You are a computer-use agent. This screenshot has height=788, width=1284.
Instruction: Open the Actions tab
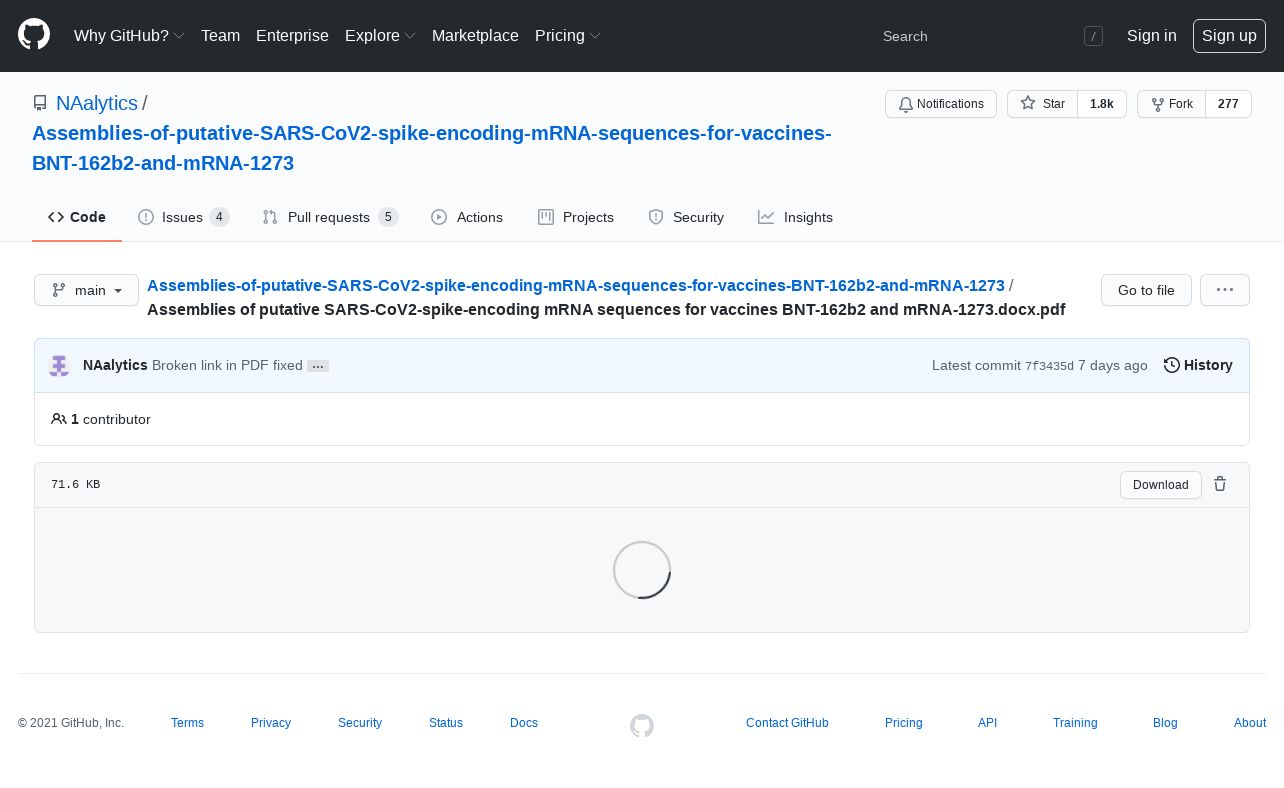(x=467, y=217)
